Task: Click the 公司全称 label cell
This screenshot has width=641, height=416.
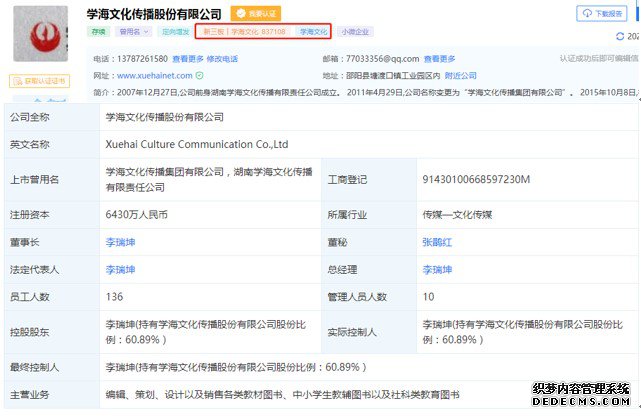Action: (52, 117)
